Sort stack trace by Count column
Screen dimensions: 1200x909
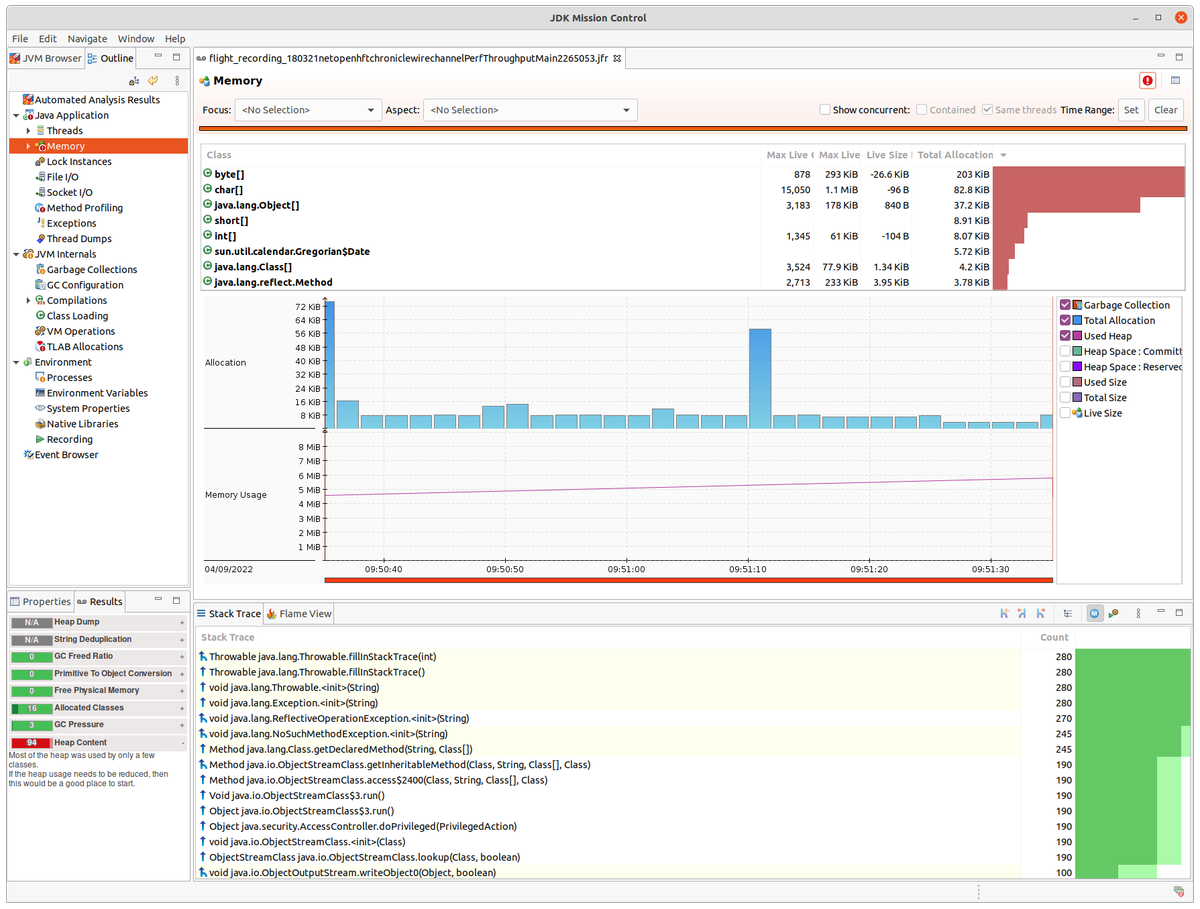point(1054,637)
